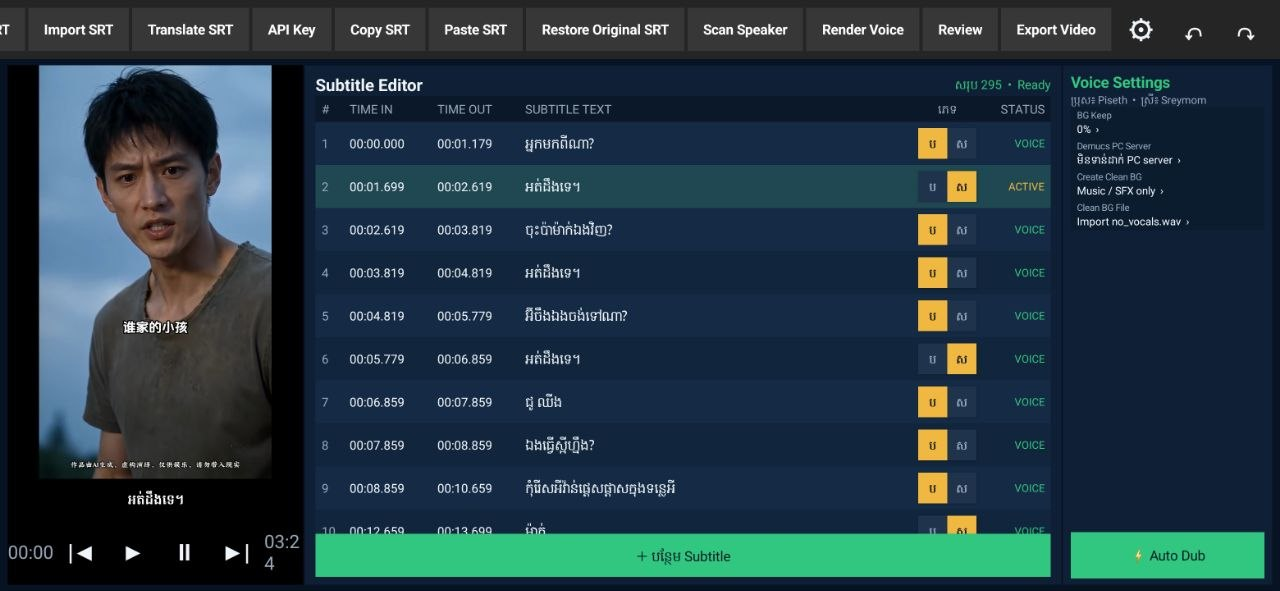Select female (ស) button in row 6
The width and height of the screenshot is (1280, 591).
pyautogui.click(x=962, y=359)
